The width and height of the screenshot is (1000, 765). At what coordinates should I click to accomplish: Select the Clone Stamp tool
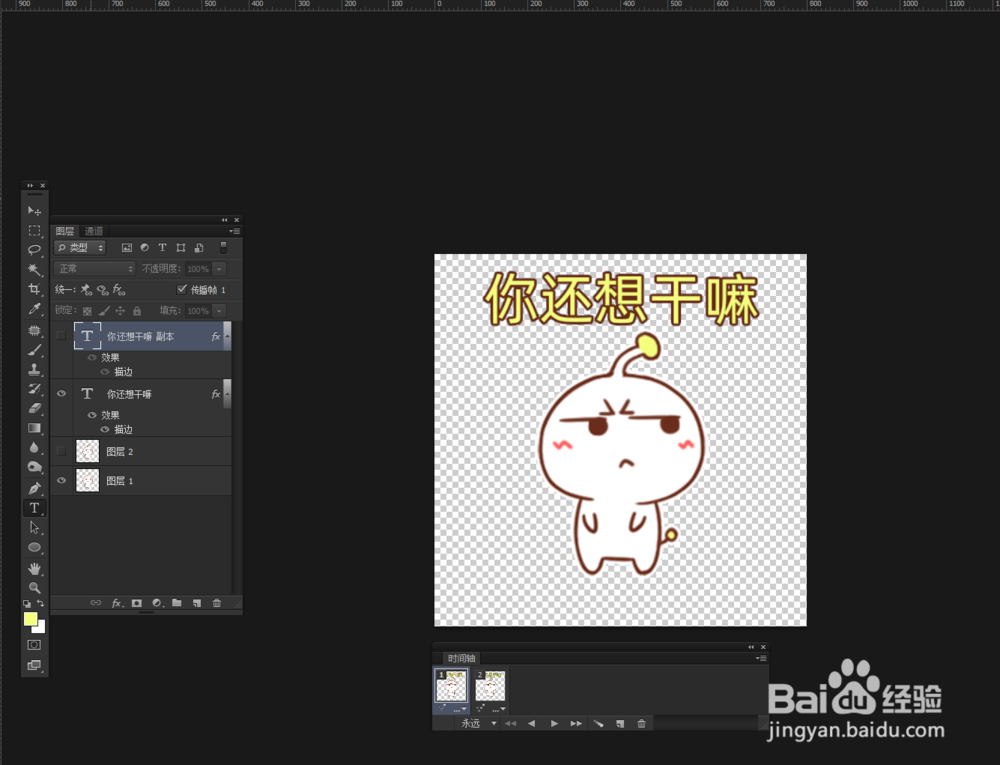click(x=34, y=369)
